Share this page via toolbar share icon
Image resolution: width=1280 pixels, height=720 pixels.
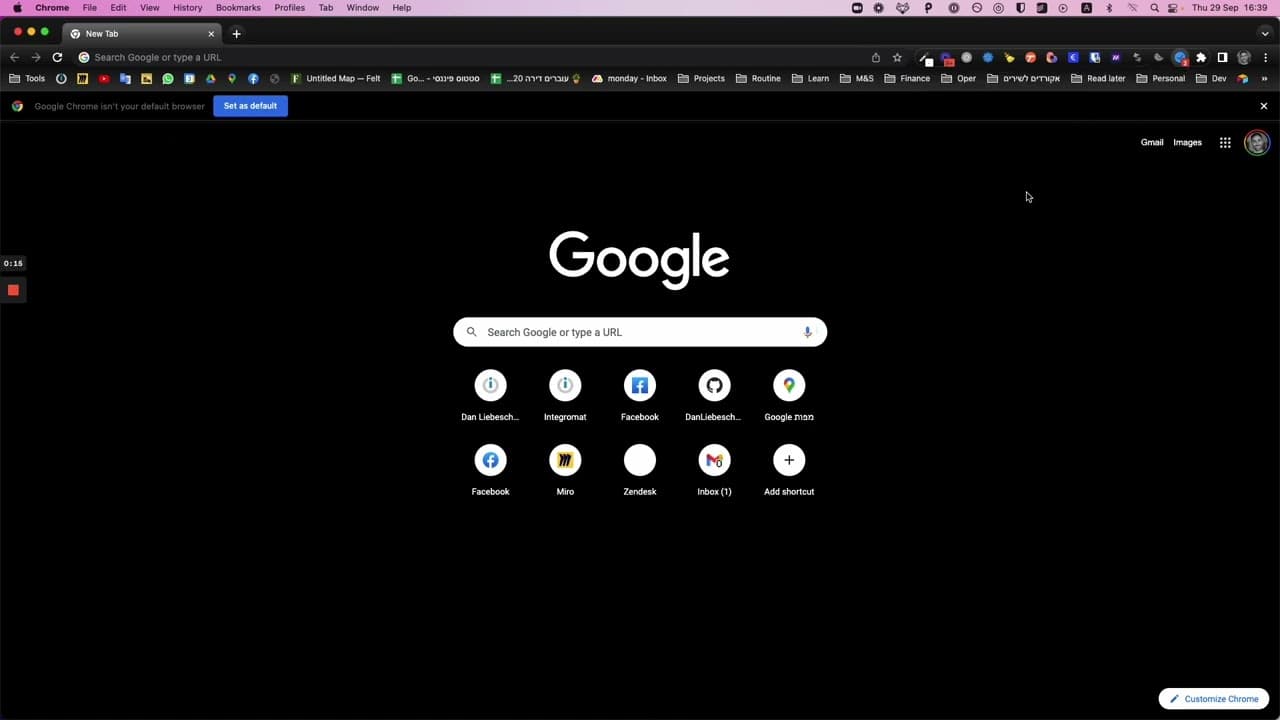click(876, 58)
